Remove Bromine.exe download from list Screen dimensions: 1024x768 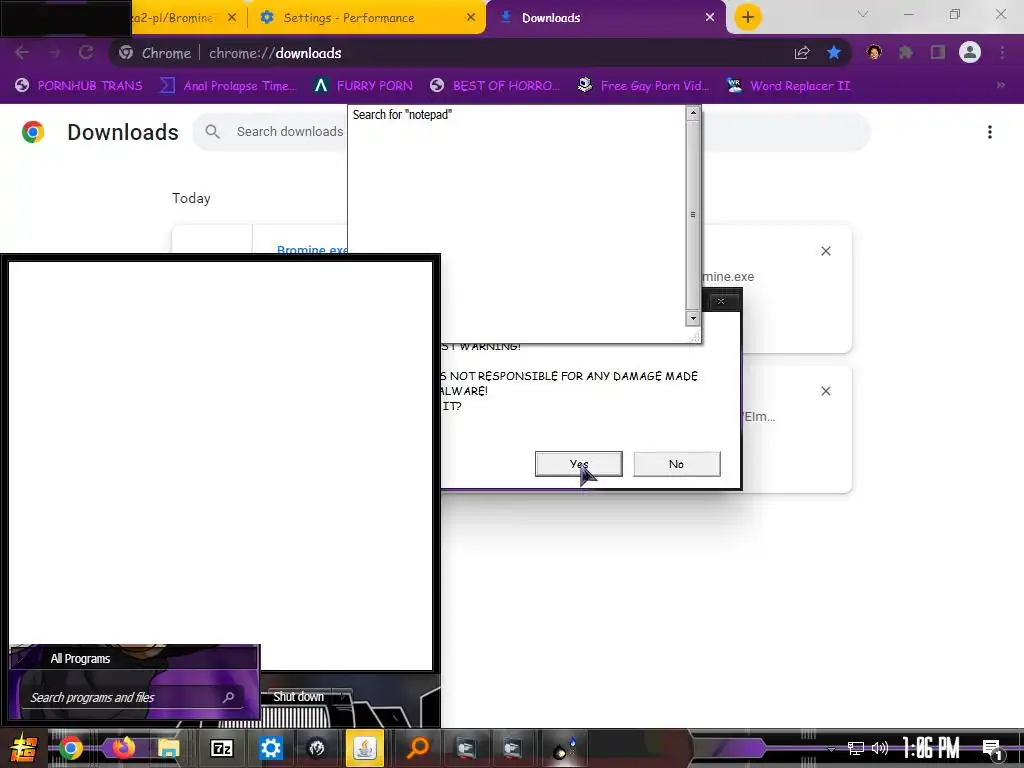tap(825, 251)
